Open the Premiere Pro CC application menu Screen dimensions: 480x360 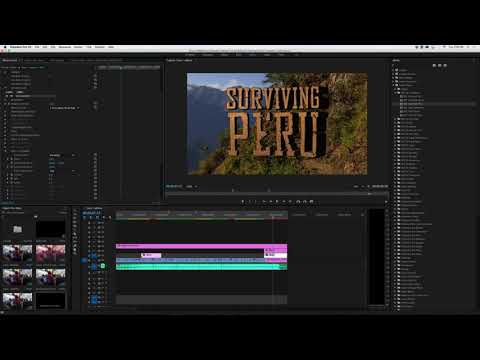(x=21, y=47)
